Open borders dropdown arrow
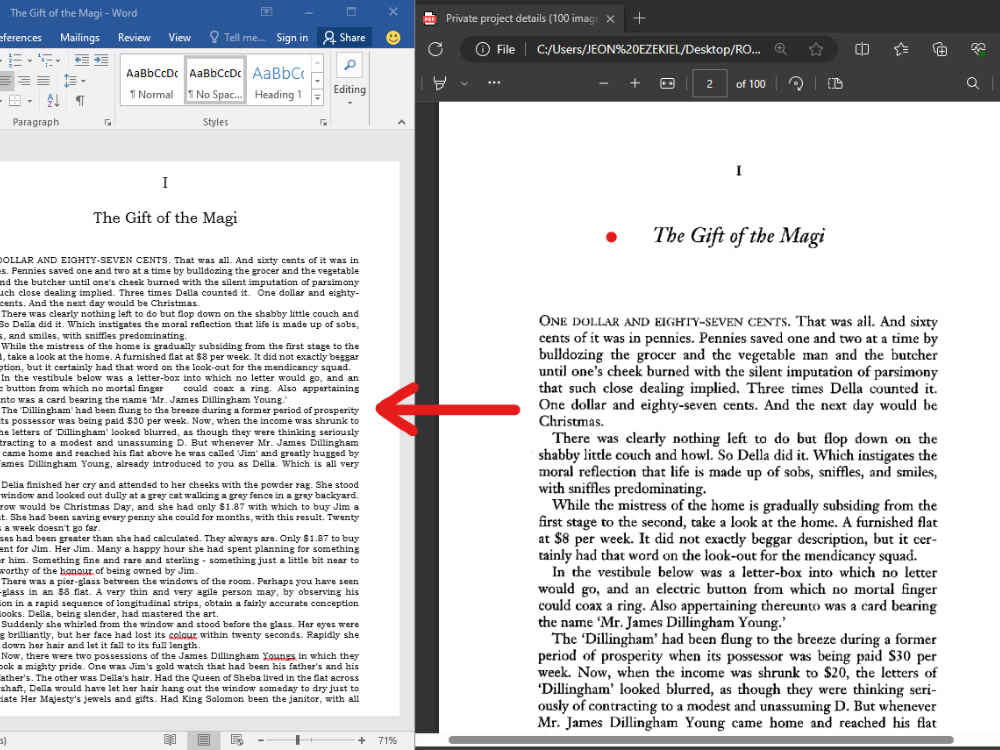The image size is (1000, 750). [29, 101]
